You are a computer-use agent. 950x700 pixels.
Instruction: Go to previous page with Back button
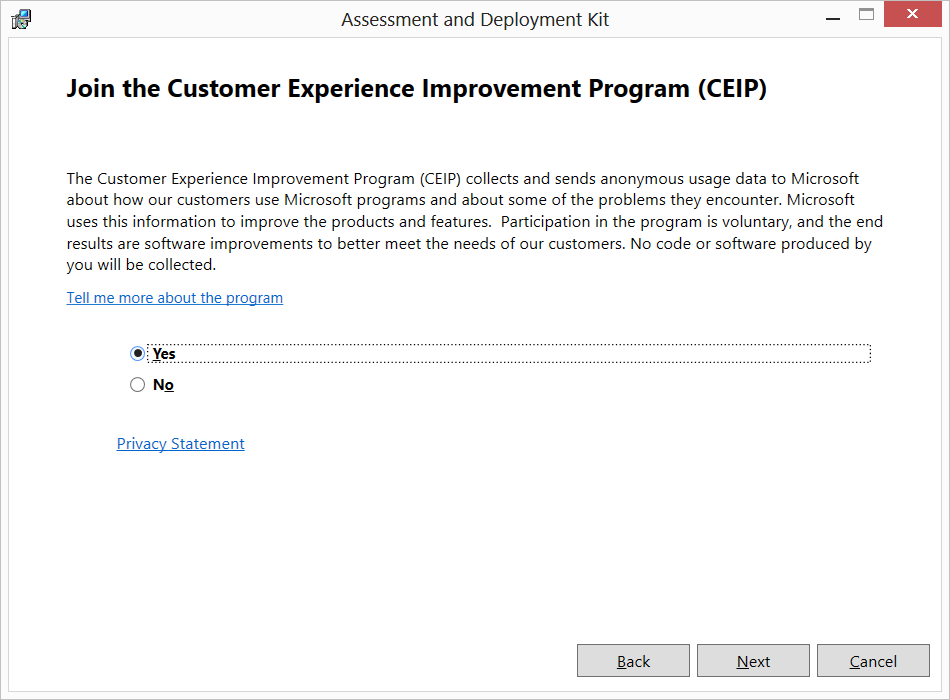633,661
